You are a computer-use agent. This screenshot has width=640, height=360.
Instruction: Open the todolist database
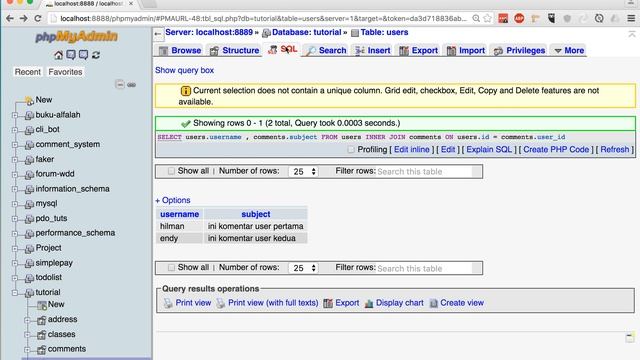tap(49, 278)
